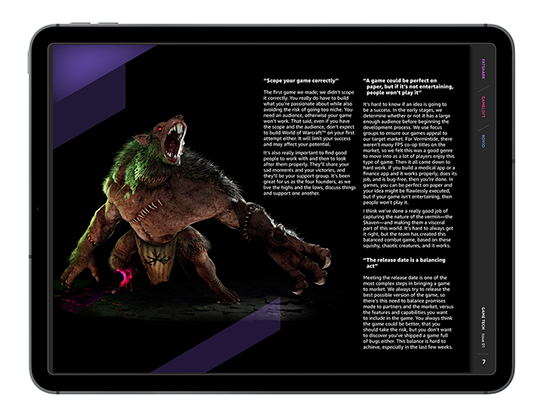Viewport: 543px width, 417px height.
Task: Click paragraph beginning "It's hard to know if an idea"
Action: [x=410, y=153]
